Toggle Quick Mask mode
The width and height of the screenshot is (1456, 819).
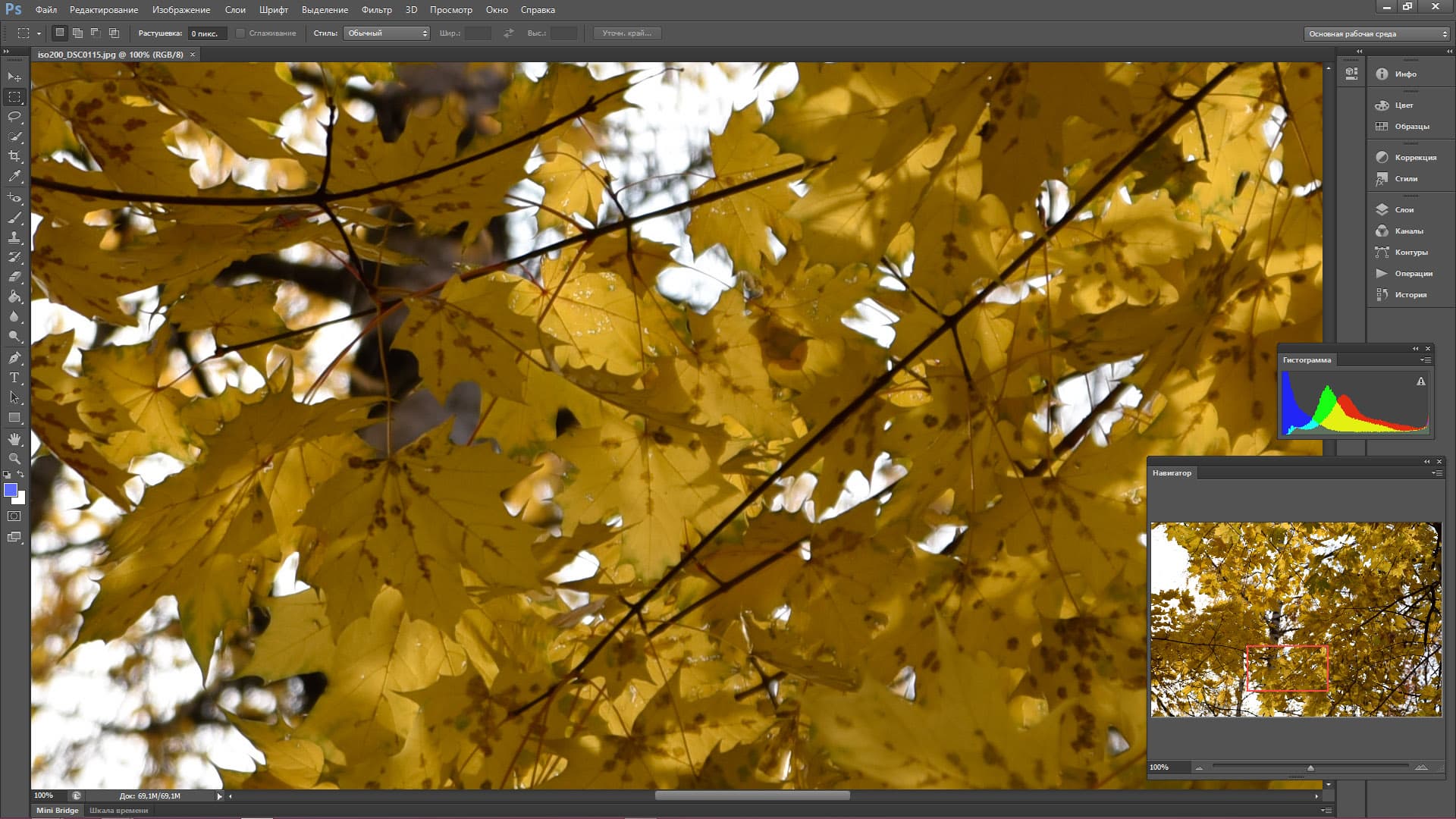[x=14, y=516]
